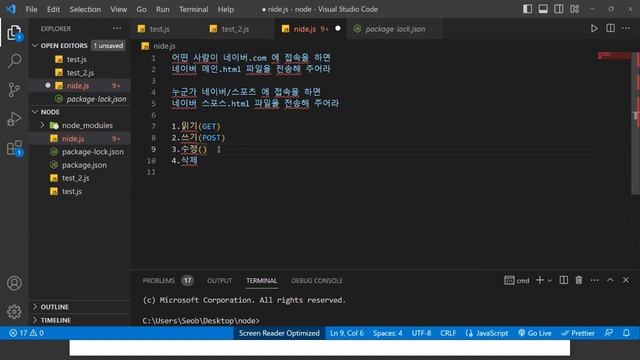
Task: Close the terminal panel
Action: click(625, 280)
